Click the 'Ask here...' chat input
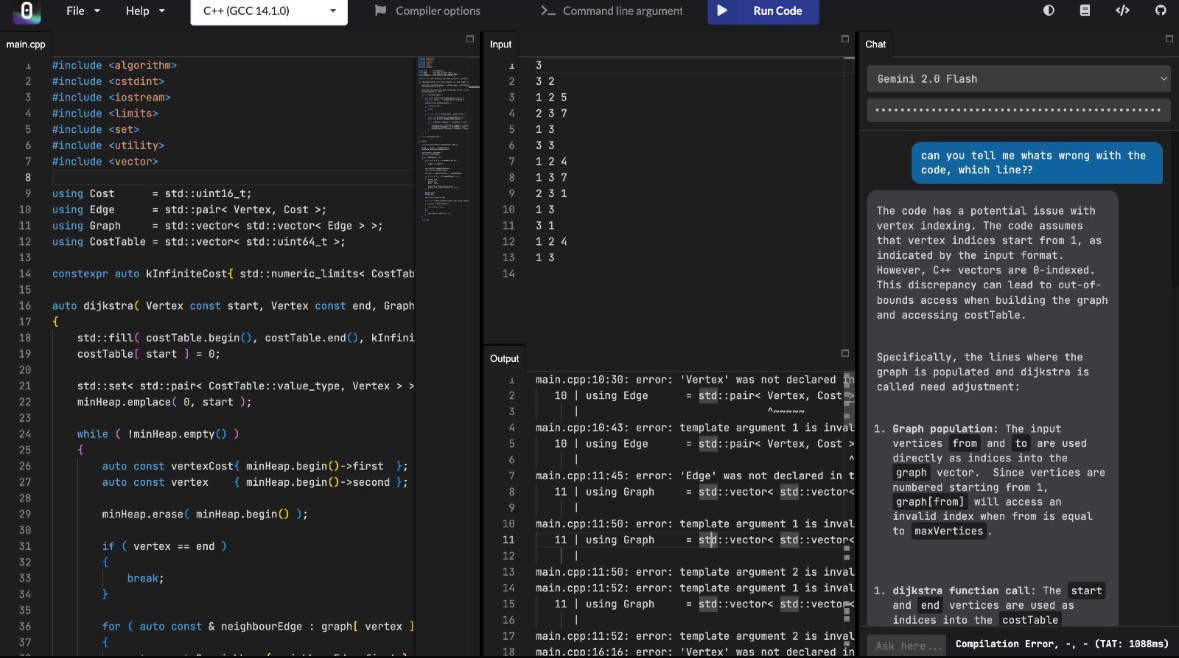 (908, 645)
